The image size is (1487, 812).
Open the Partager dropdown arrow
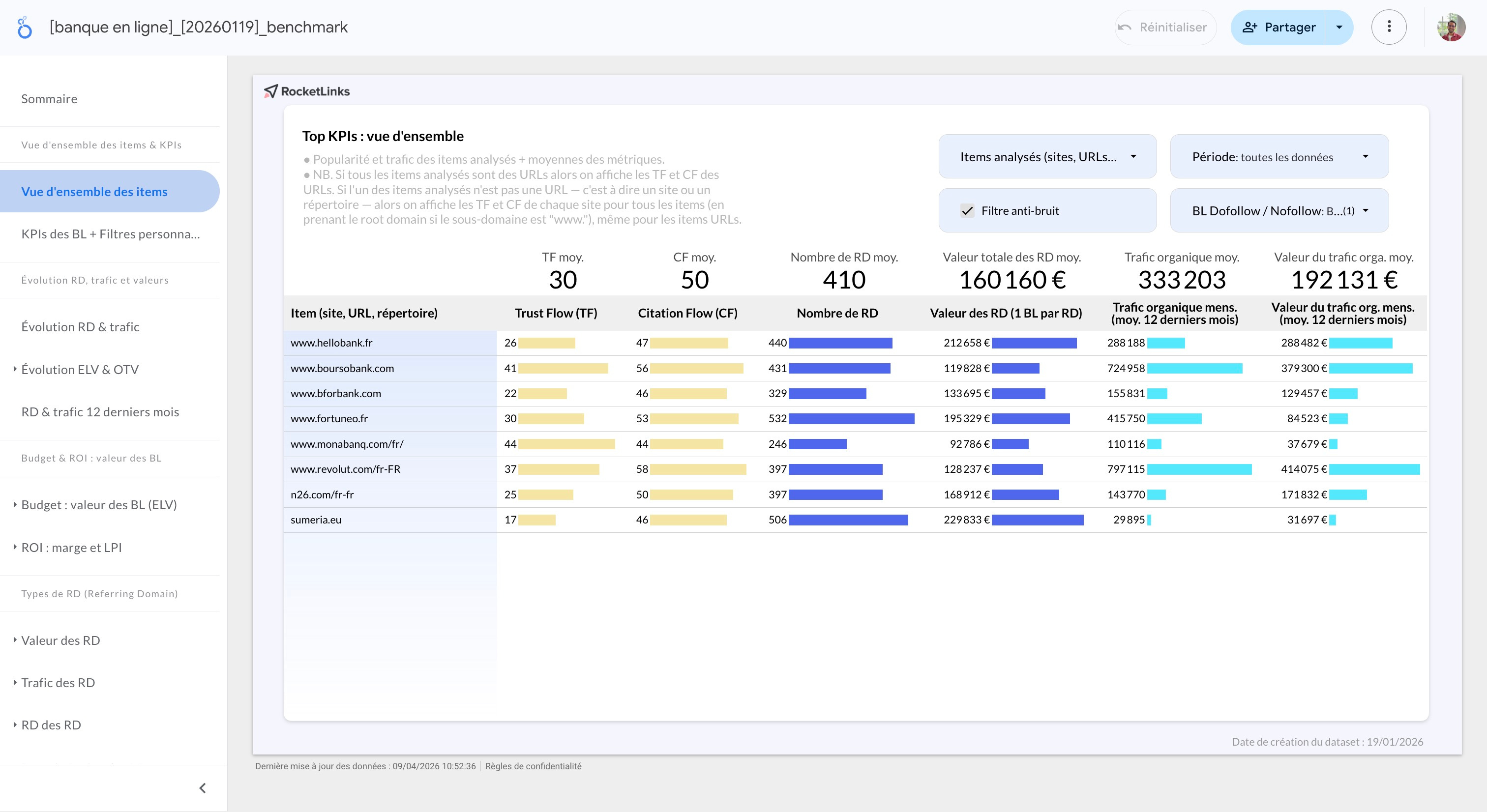pos(1339,27)
